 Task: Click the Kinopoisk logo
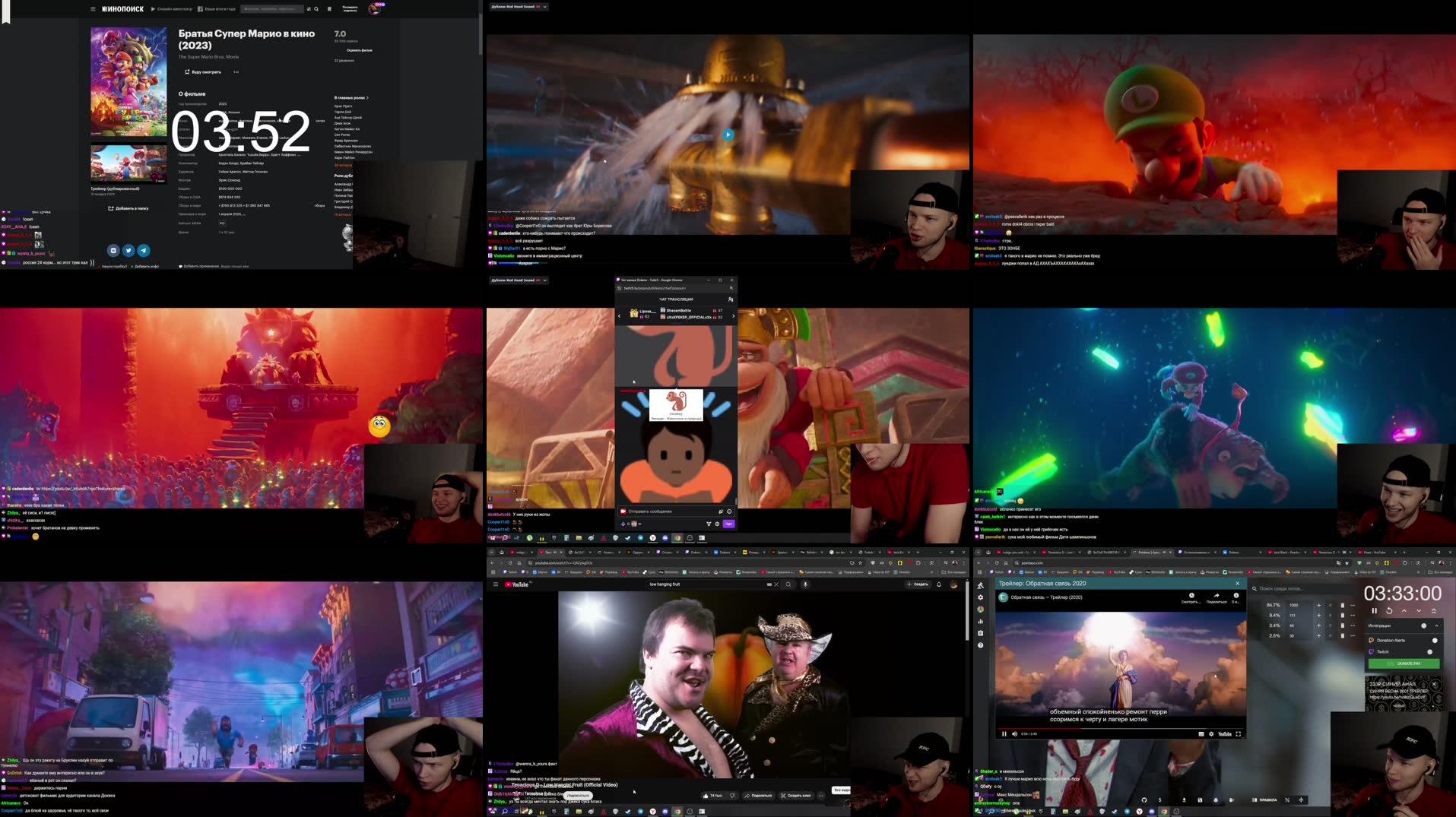(122, 9)
